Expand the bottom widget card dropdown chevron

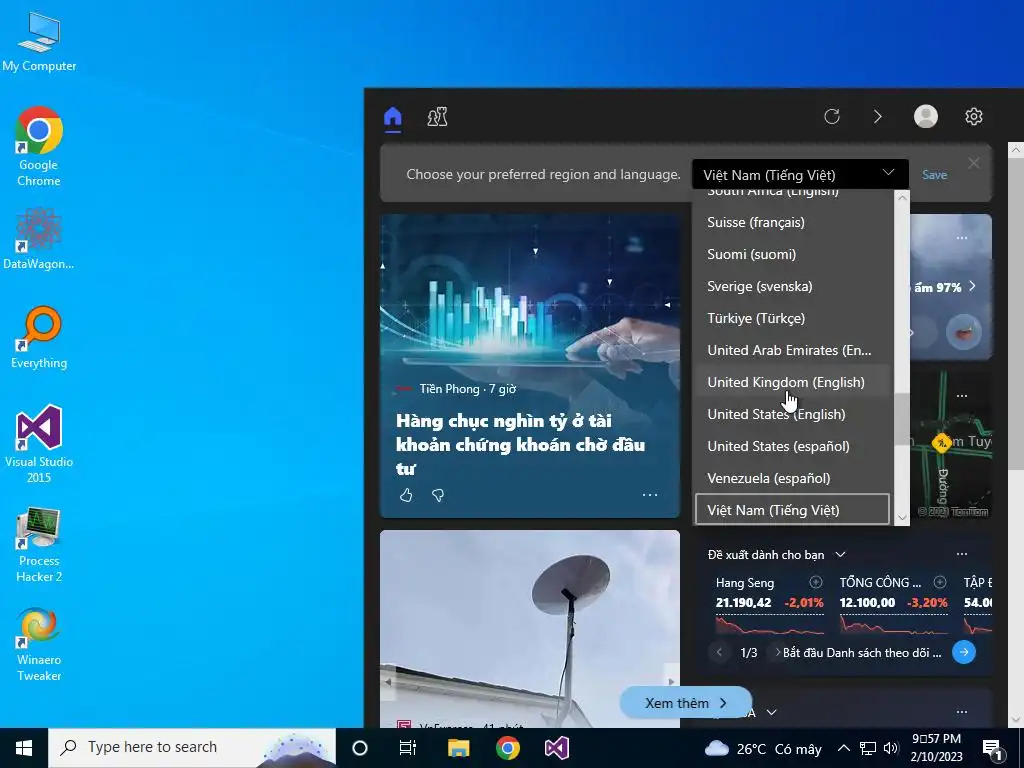(771, 712)
